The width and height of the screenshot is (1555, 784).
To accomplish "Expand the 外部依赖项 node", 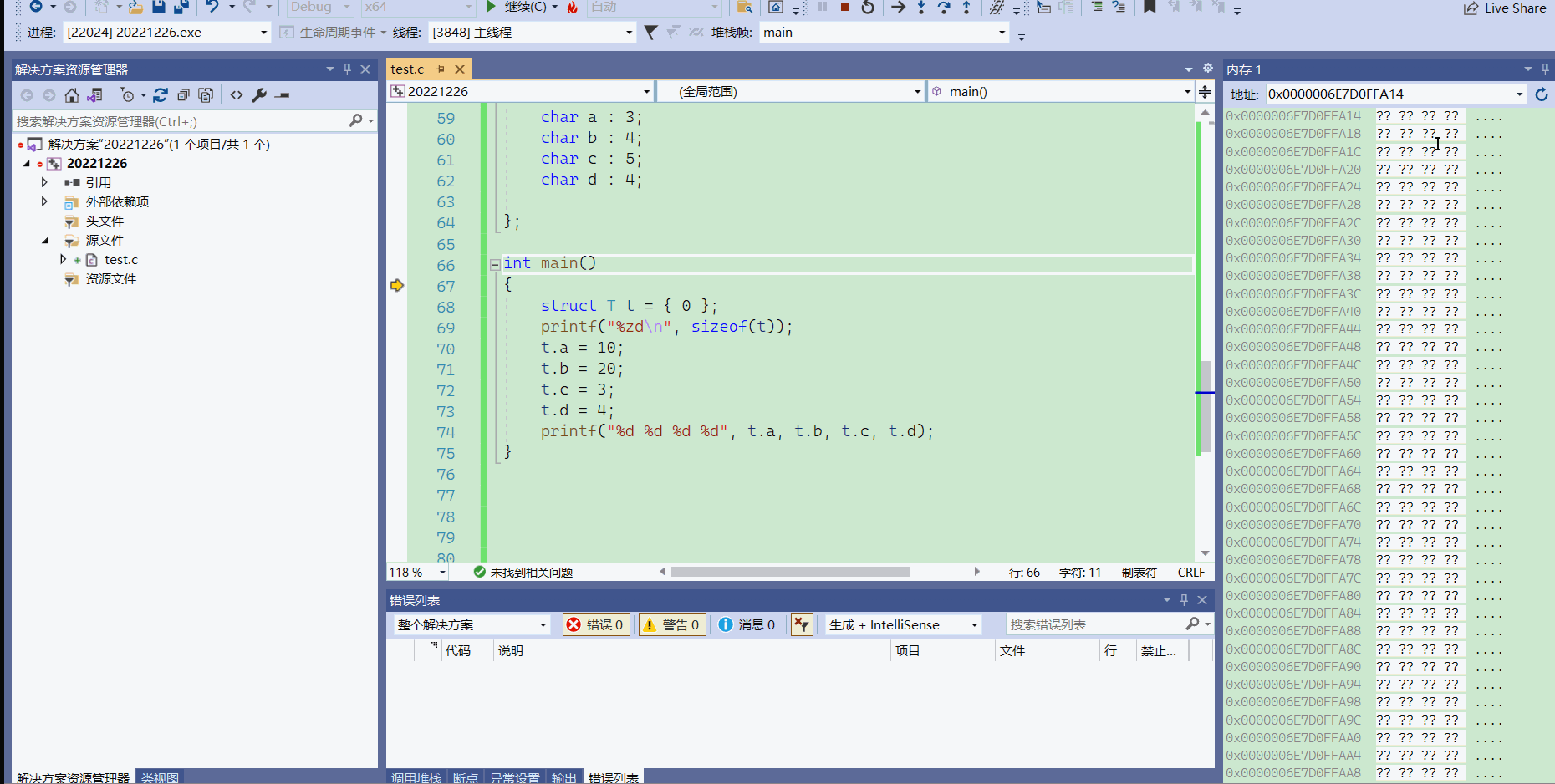I will pyautogui.click(x=44, y=201).
